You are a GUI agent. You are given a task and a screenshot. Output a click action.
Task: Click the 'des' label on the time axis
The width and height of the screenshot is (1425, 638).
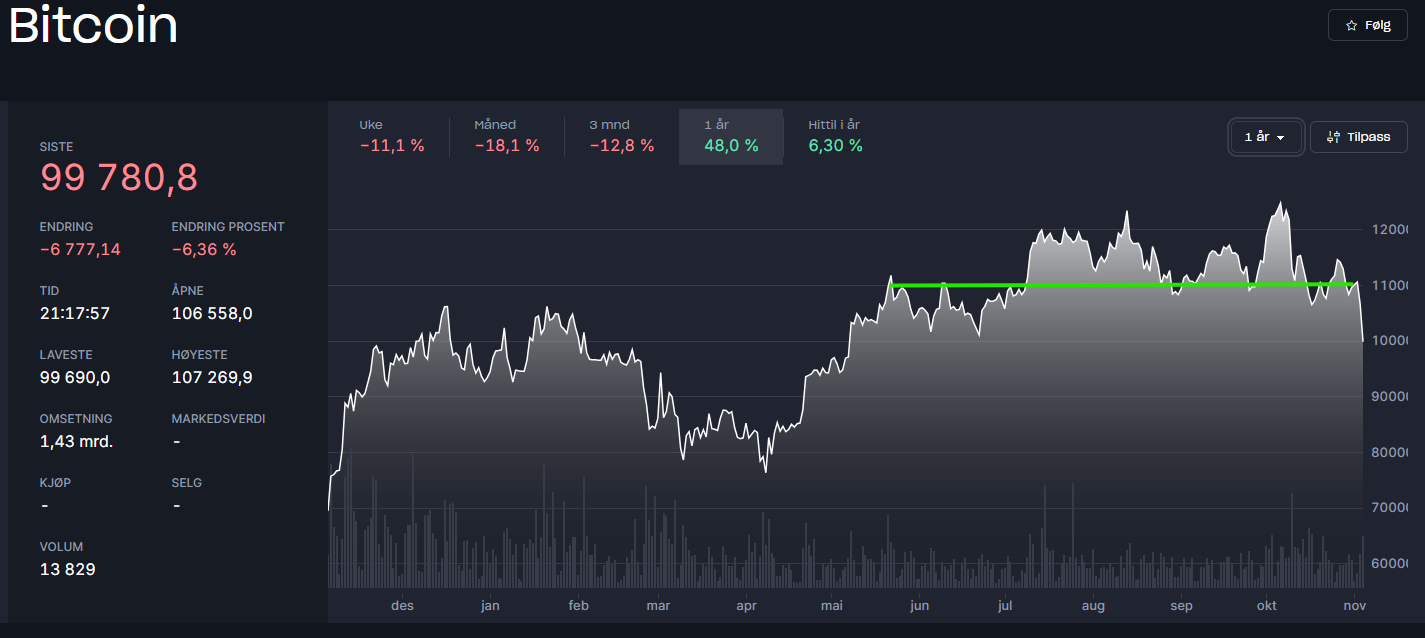point(402,605)
